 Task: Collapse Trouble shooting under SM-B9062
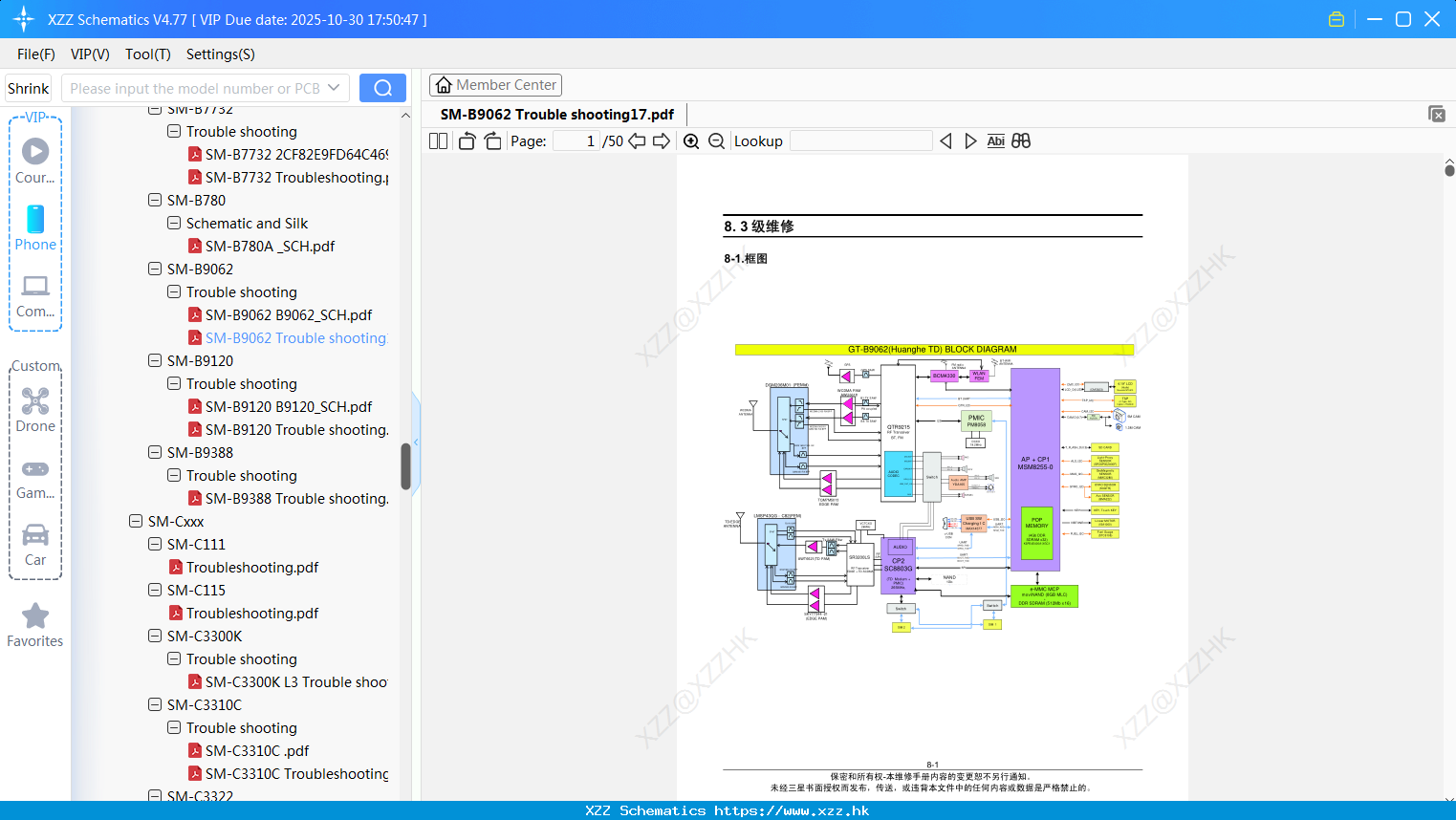point(174,291)
